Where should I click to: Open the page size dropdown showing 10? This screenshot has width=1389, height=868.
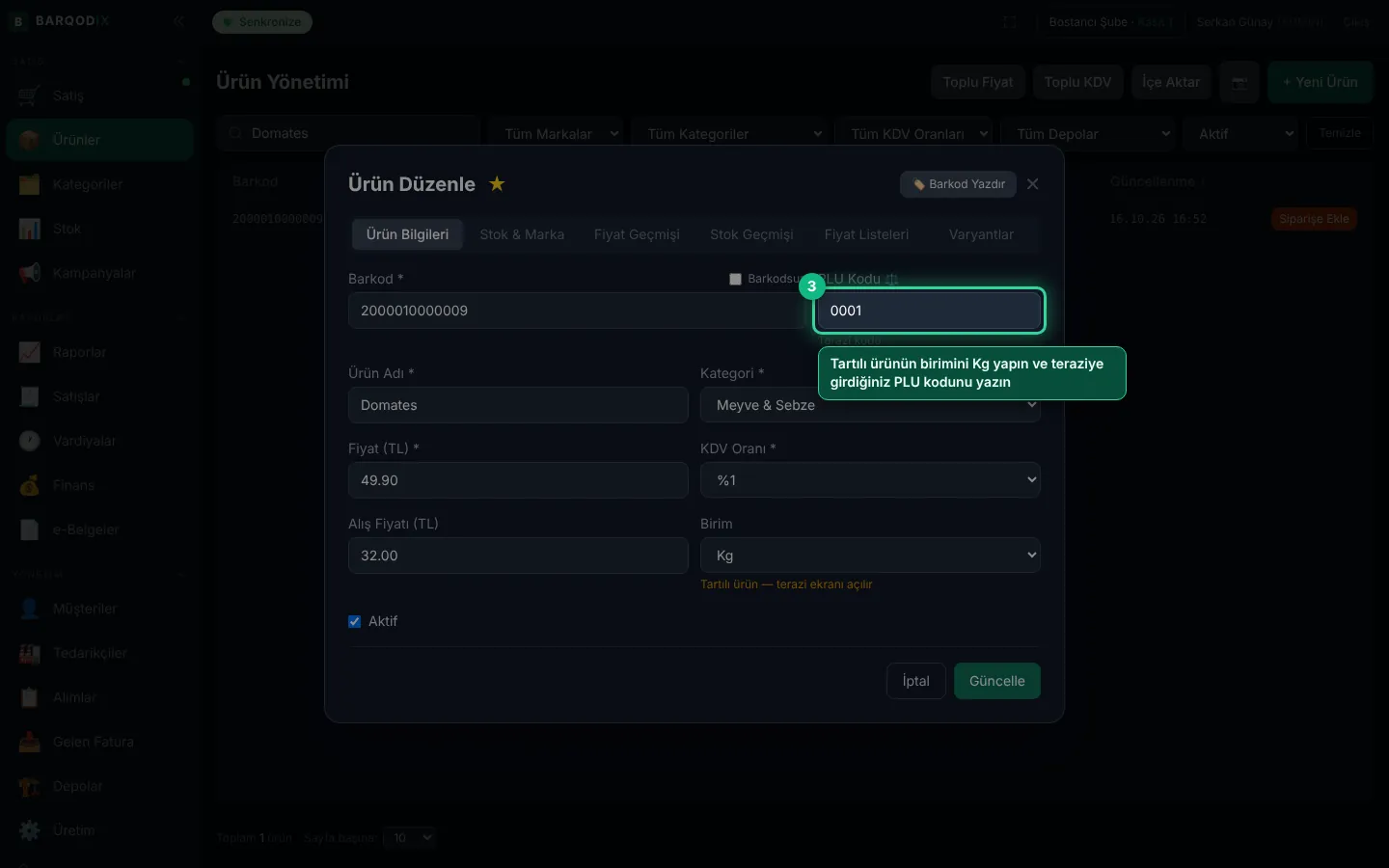point(410,837)
